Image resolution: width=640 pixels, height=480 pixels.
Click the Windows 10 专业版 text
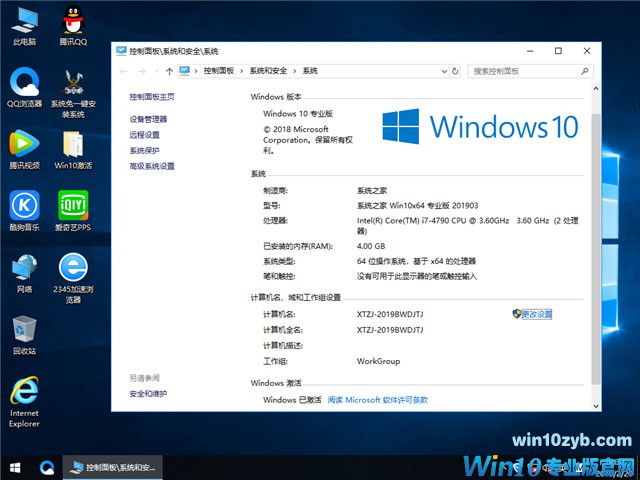click(298, 113)
